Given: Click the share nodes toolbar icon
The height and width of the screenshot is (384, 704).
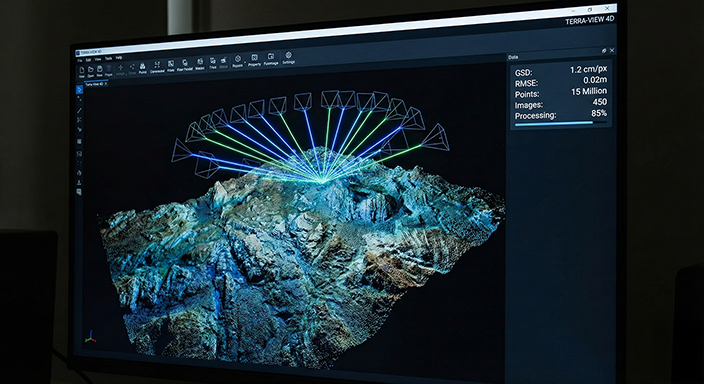Looking at the screenshot, I should pos(132,67).
